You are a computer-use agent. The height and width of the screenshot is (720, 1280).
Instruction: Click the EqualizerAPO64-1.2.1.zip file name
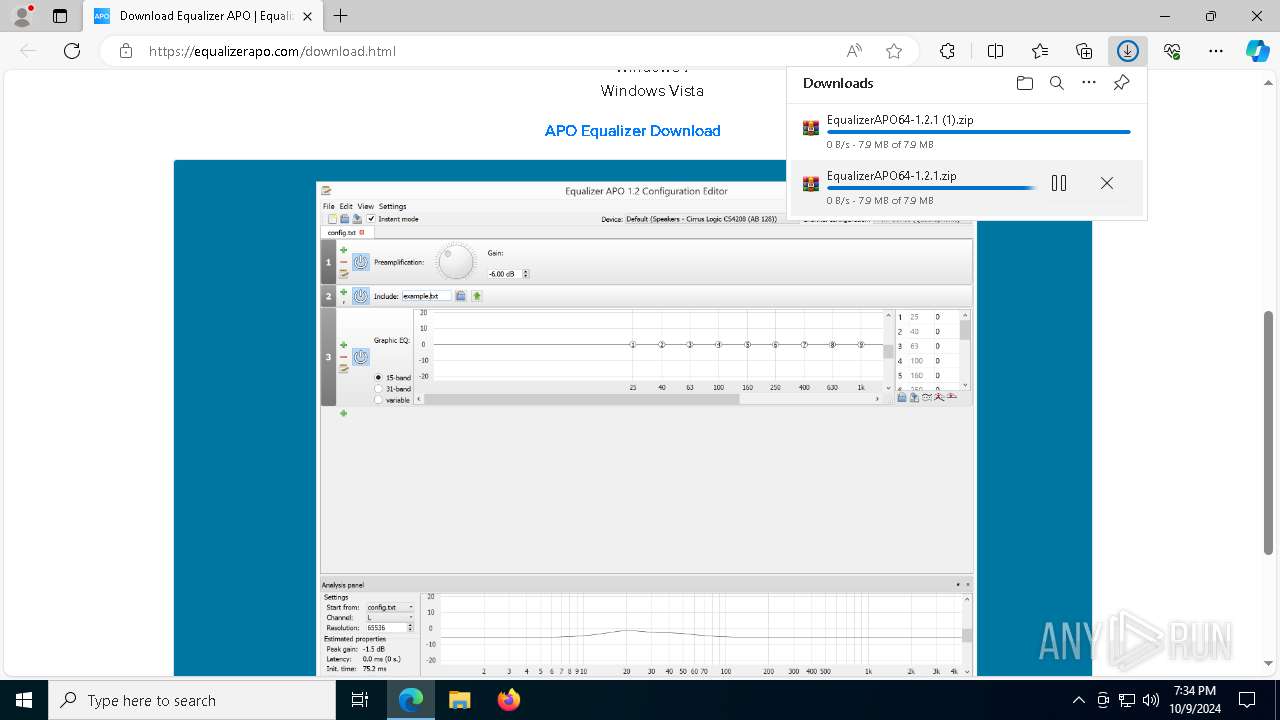pyautogui.click(x=891, y=175)
